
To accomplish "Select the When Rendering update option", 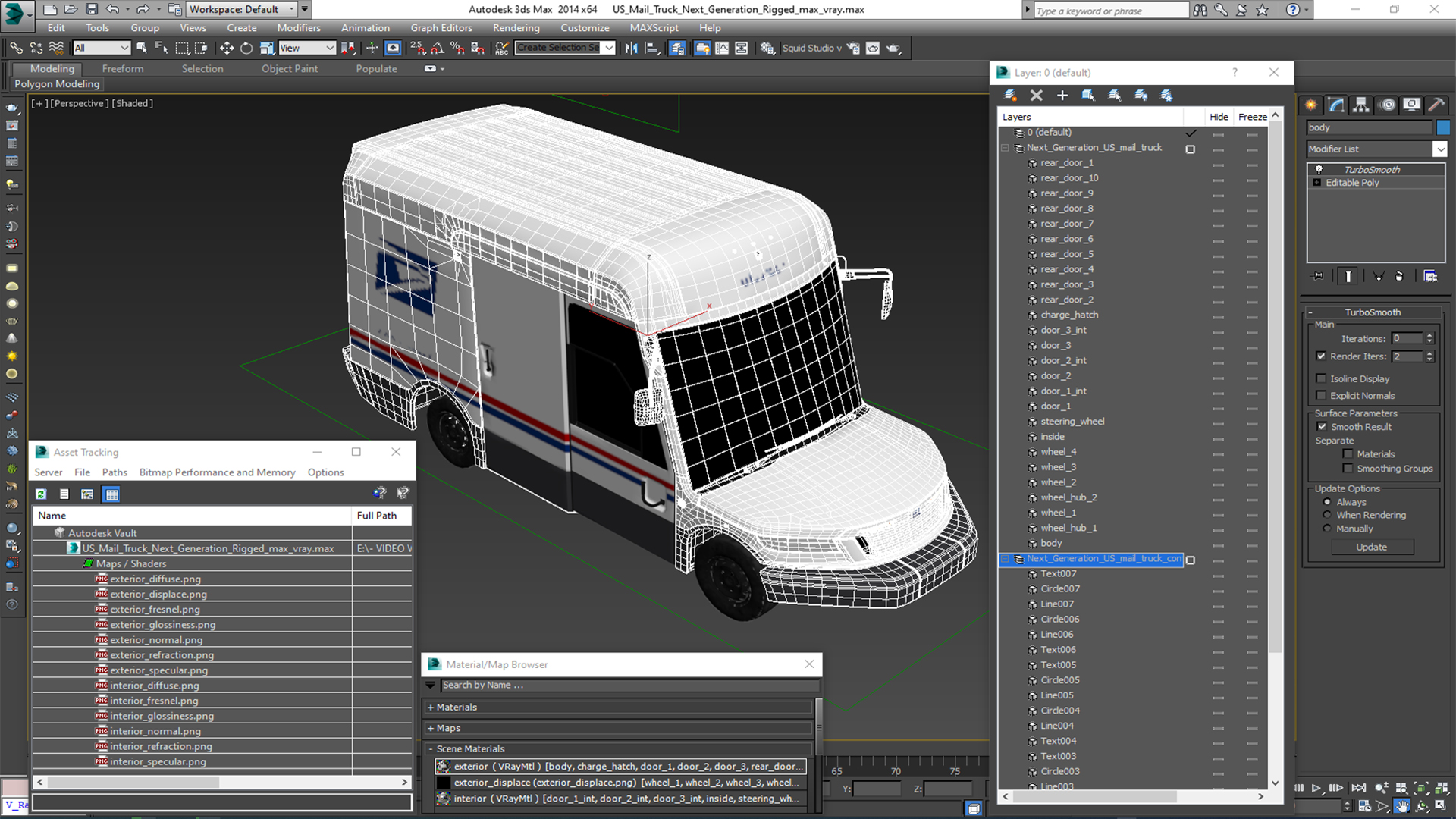I will [1327, 515].
